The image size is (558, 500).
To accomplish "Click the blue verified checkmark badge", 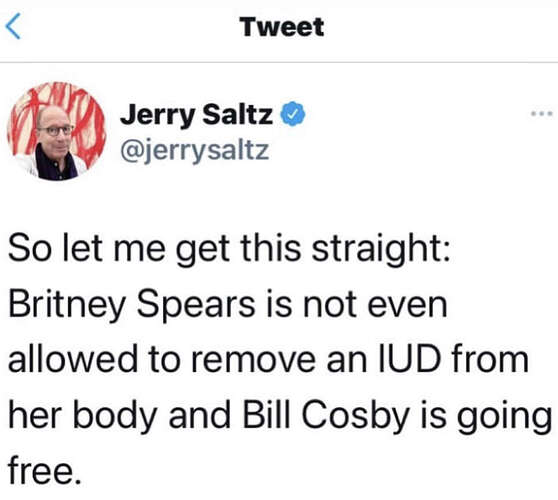I will pyautogui.click(x=293, y=114).
